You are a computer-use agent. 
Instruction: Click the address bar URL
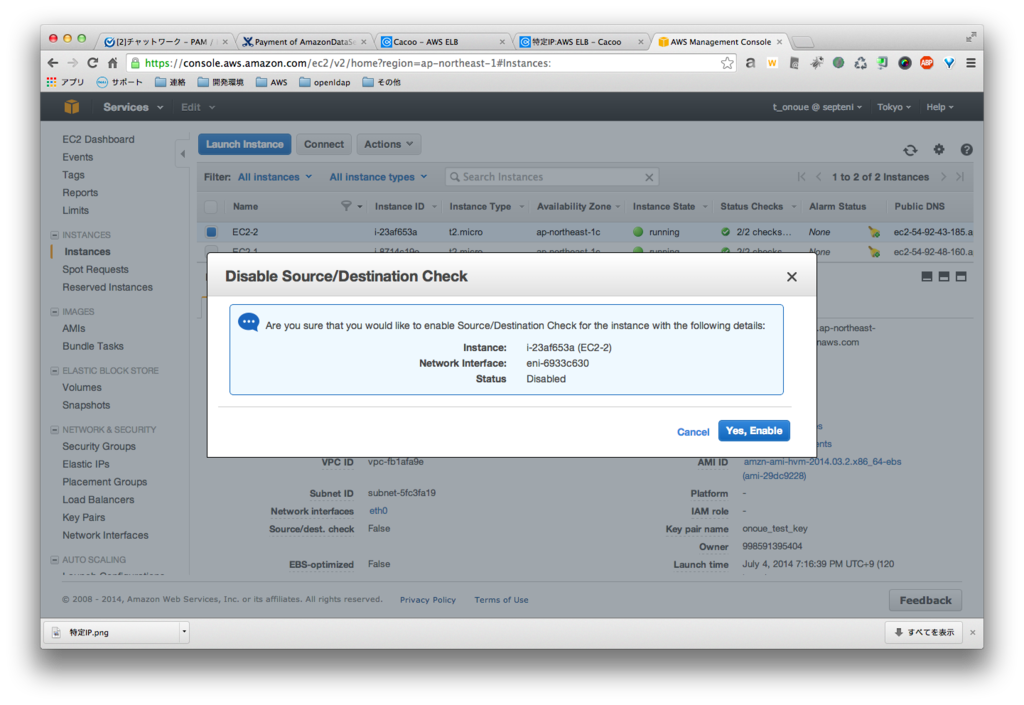click(x=347, y=63)
